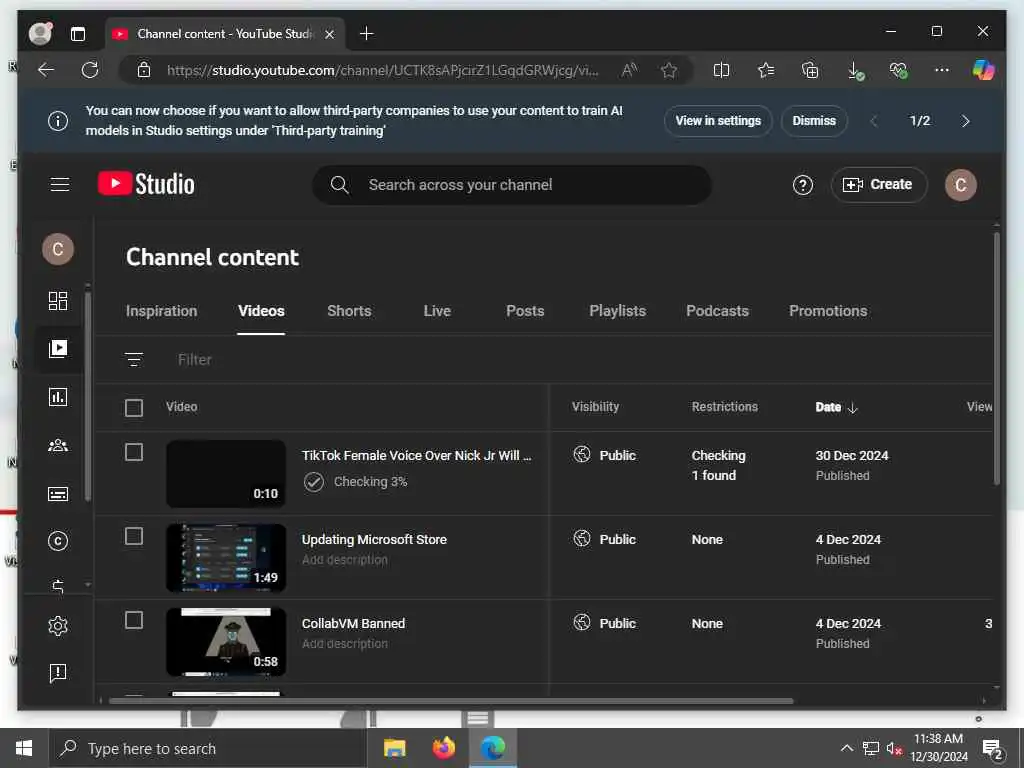Switch to the Inspiration tab

161,311
